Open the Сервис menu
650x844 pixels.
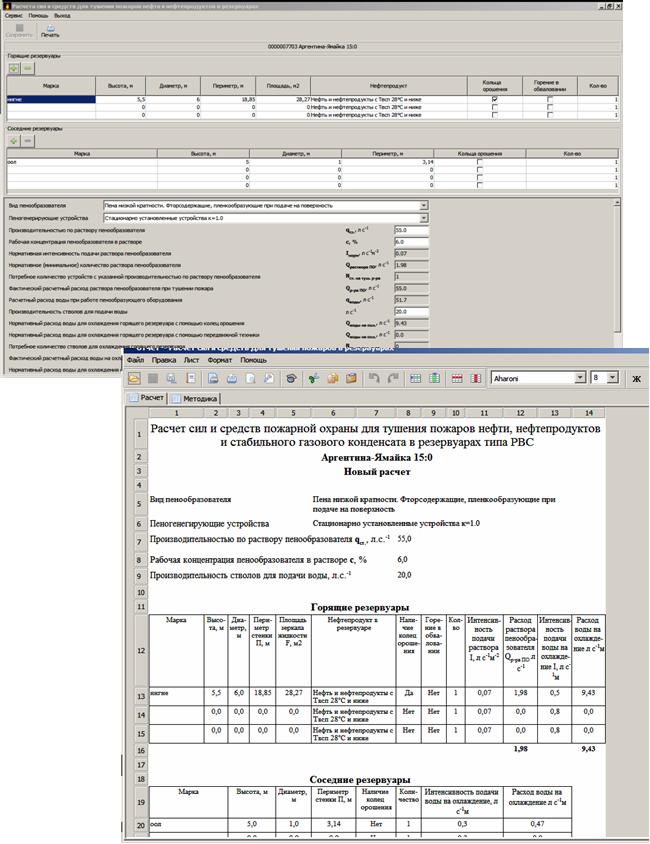(x=13, y=16)
